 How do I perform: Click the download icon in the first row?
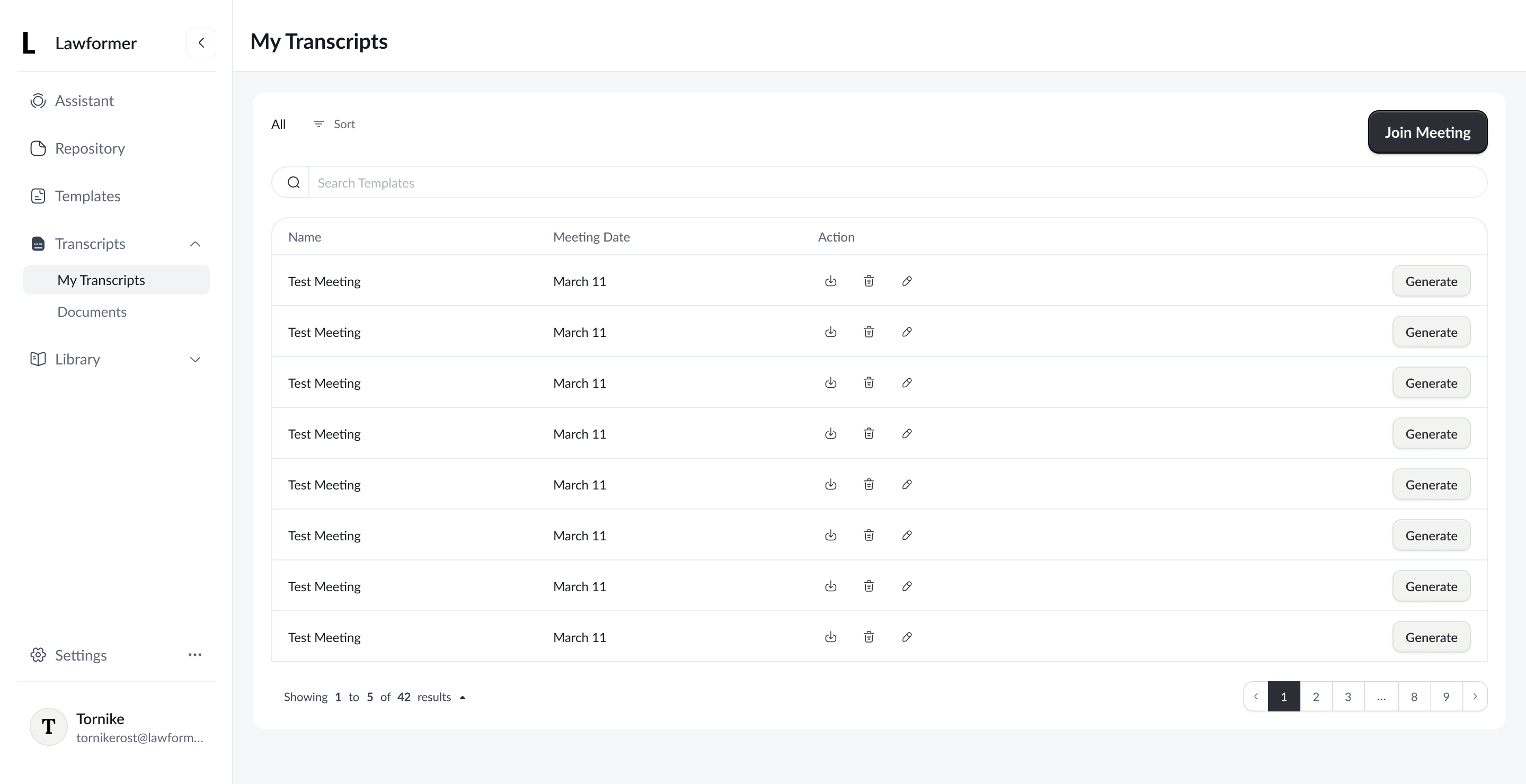[830, 281]
